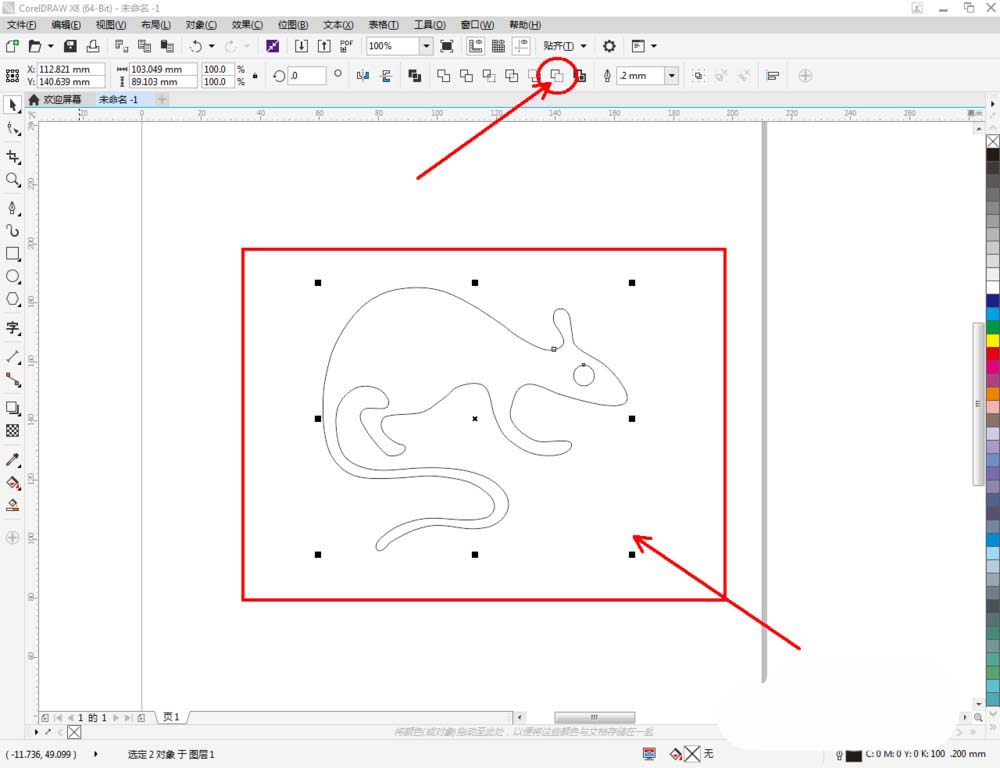Switch to the 欢迎屏幕 tab

click(55, 100)
